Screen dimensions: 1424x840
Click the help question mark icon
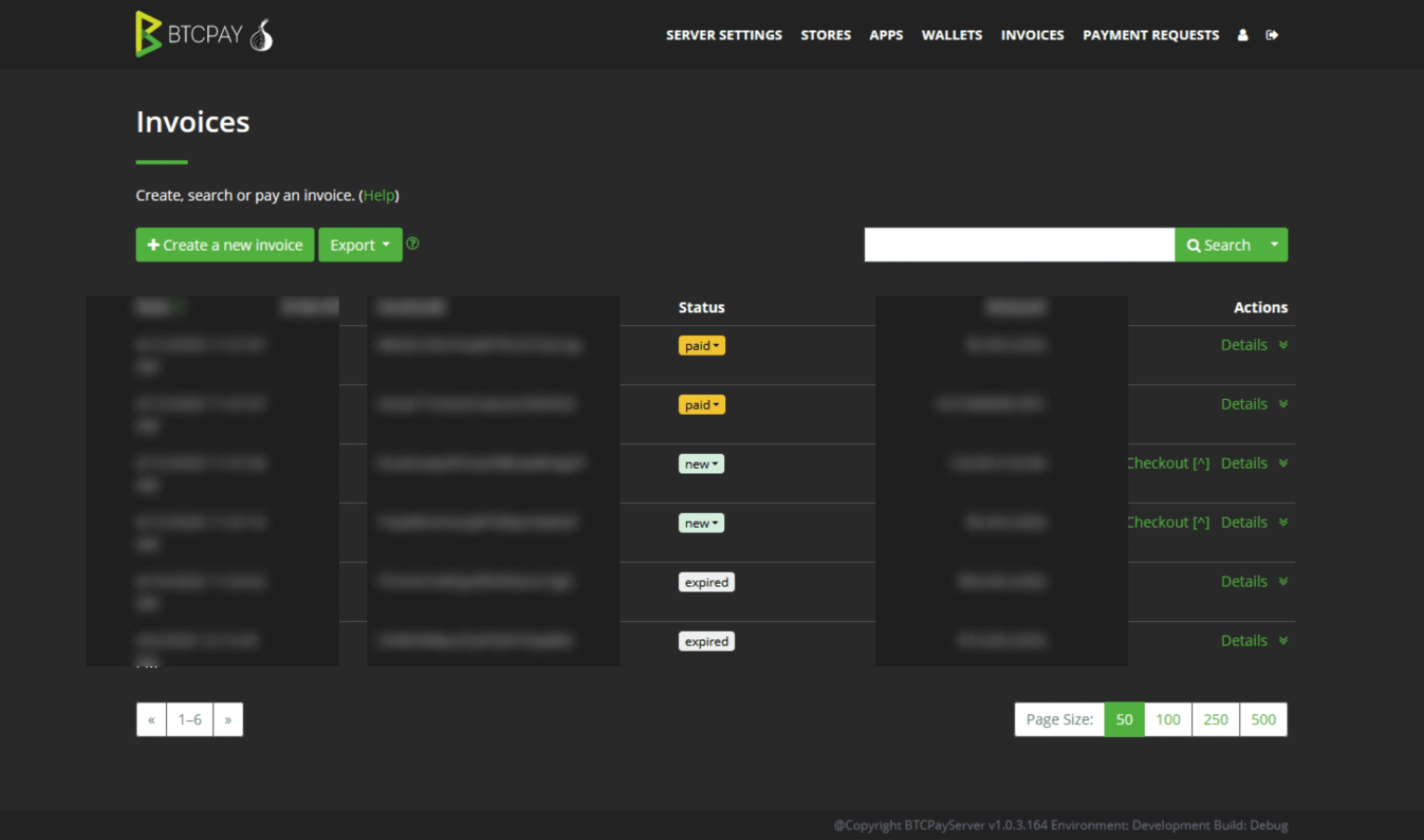(x=413, y=244)
